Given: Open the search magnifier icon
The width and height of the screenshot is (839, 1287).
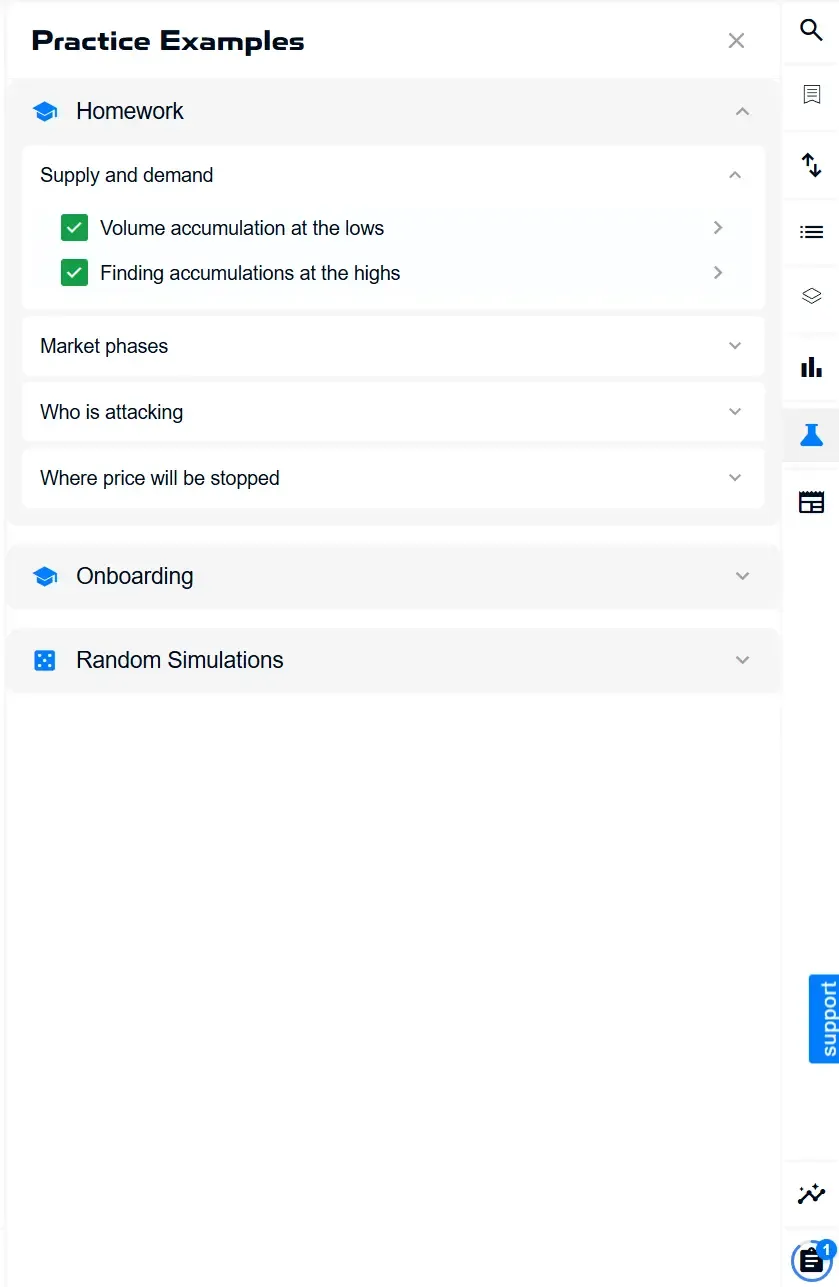Looking at the screenshot, I should click(x=811, y=29).
